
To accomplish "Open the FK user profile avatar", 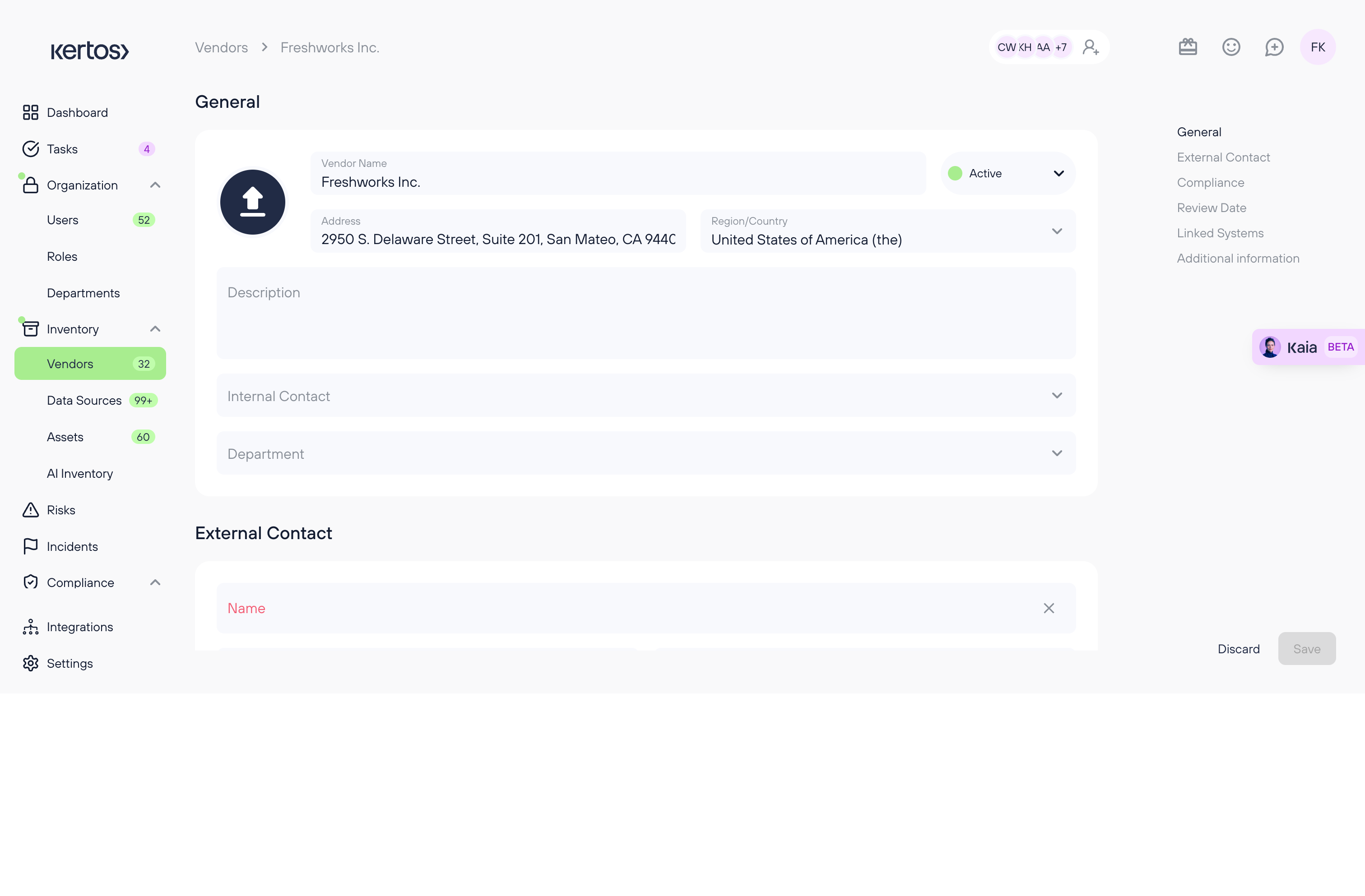I will (x=1318, y=47).
